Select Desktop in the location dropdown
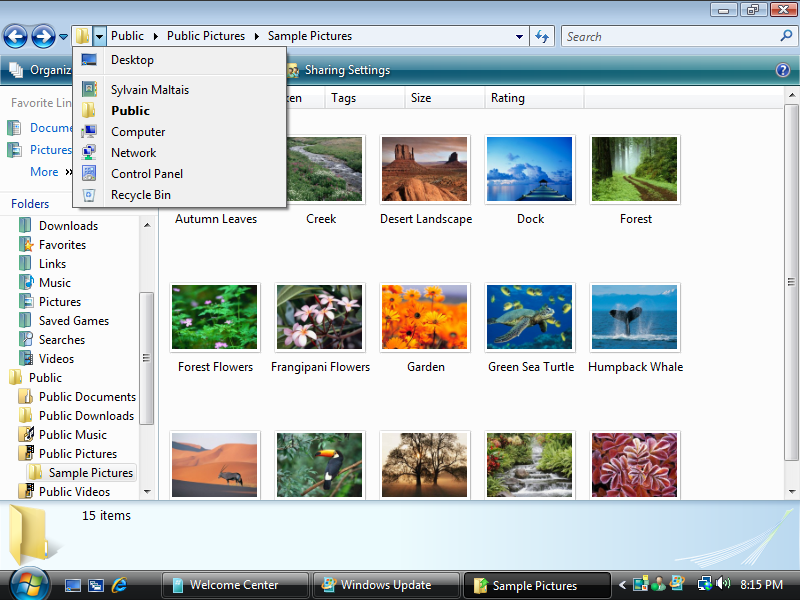This screenshot has height=600, width=800. pos(132,60)
